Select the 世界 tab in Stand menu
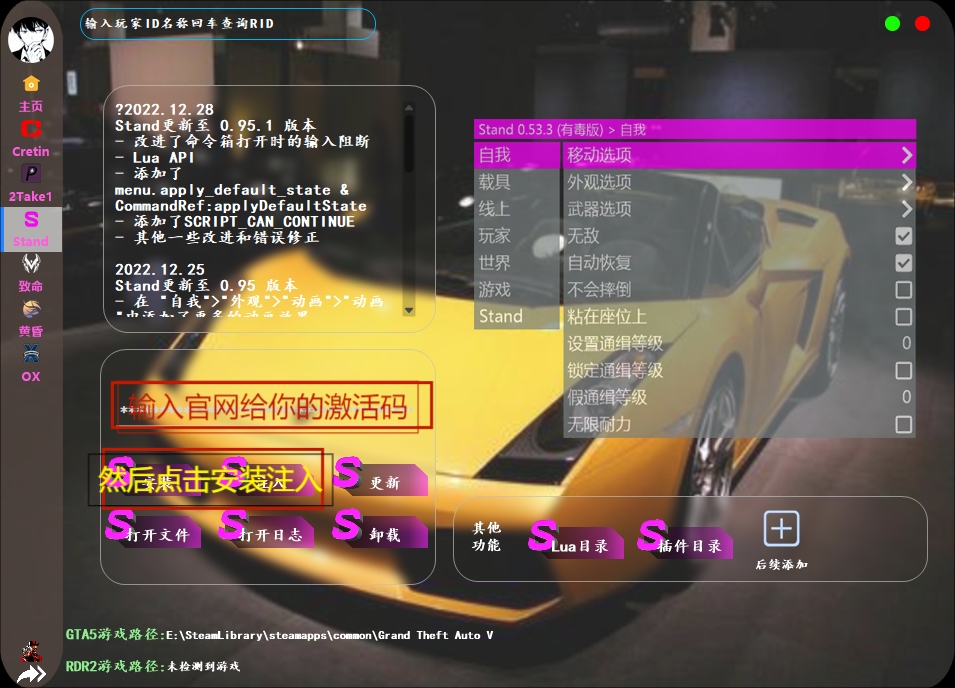This screenshot has height=688, width=955. [x=516, y=263]
